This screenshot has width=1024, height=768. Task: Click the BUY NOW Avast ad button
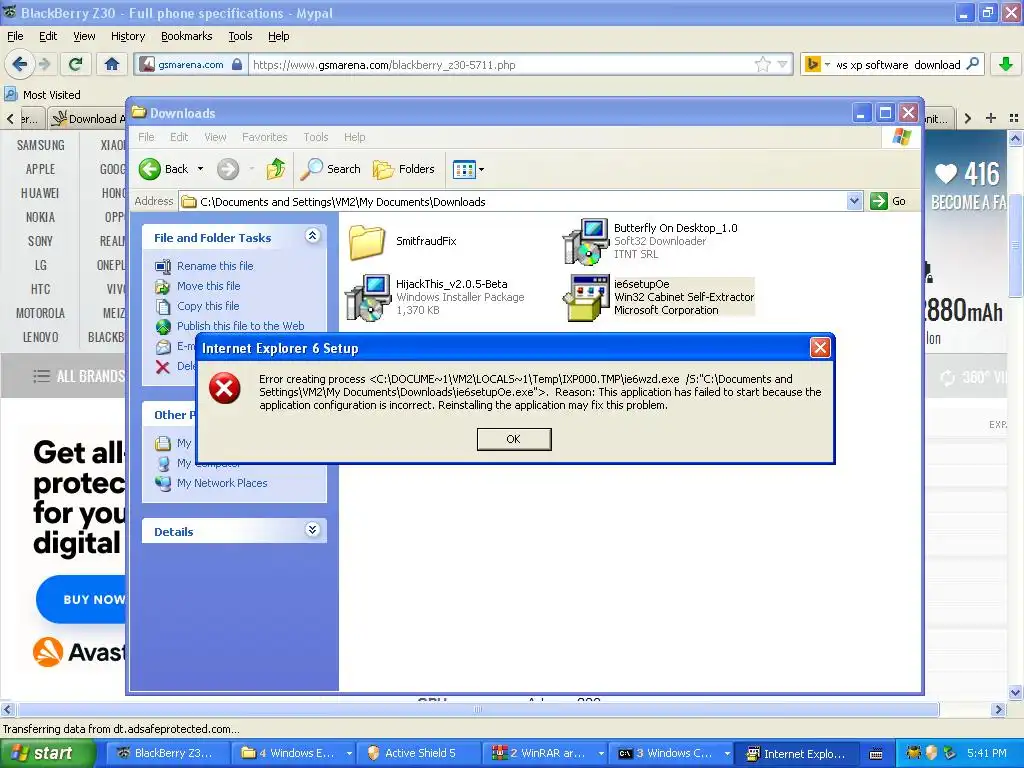coord(82,599)
